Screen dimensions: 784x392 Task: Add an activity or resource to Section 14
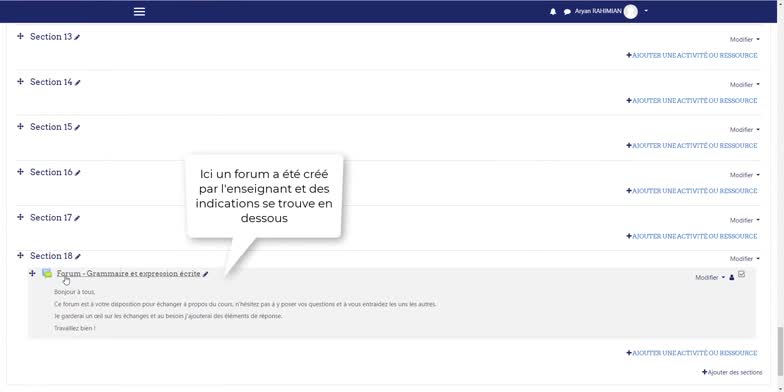point(692,100)
